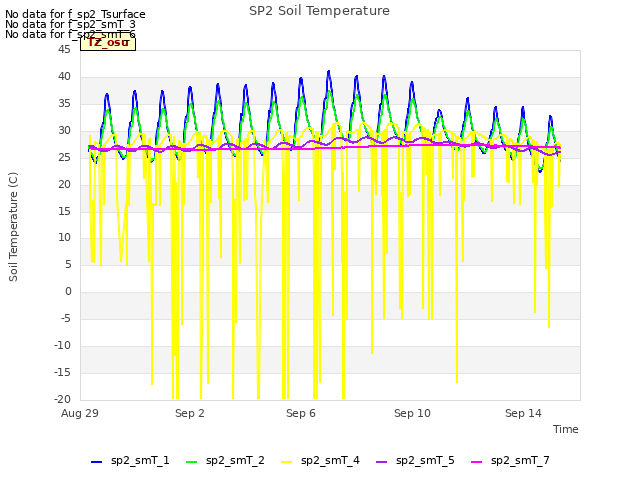Click the sp2_smT_7 legend label
640x480 pixels.
(520, 461)
